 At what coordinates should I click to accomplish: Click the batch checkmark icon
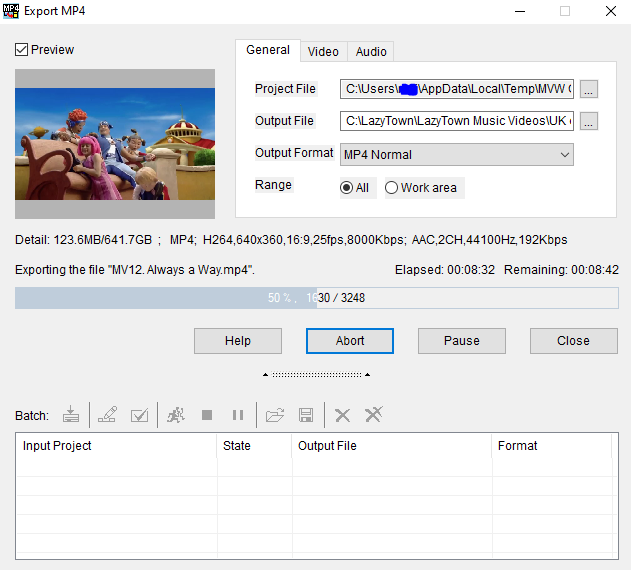pyautogui.click(x=140, y=415)
